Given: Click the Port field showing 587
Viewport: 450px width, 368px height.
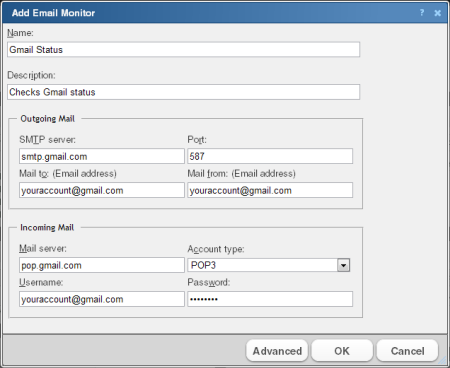Looking at the screenshot, I should [270, 156].
